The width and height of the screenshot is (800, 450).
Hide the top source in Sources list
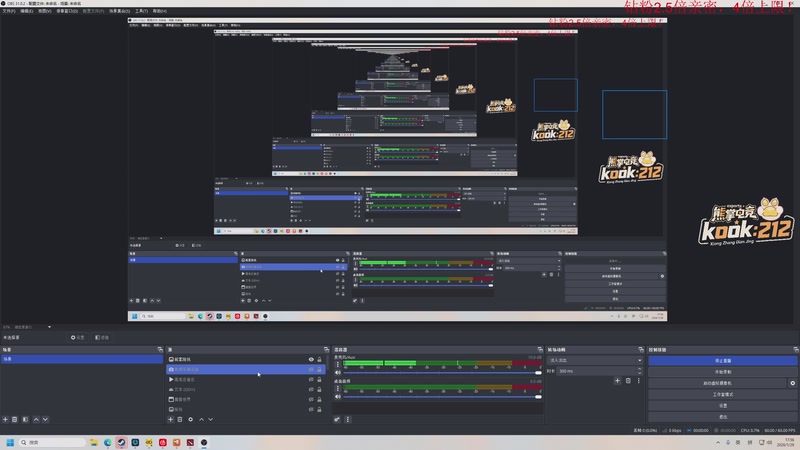[x=311, y=359]
